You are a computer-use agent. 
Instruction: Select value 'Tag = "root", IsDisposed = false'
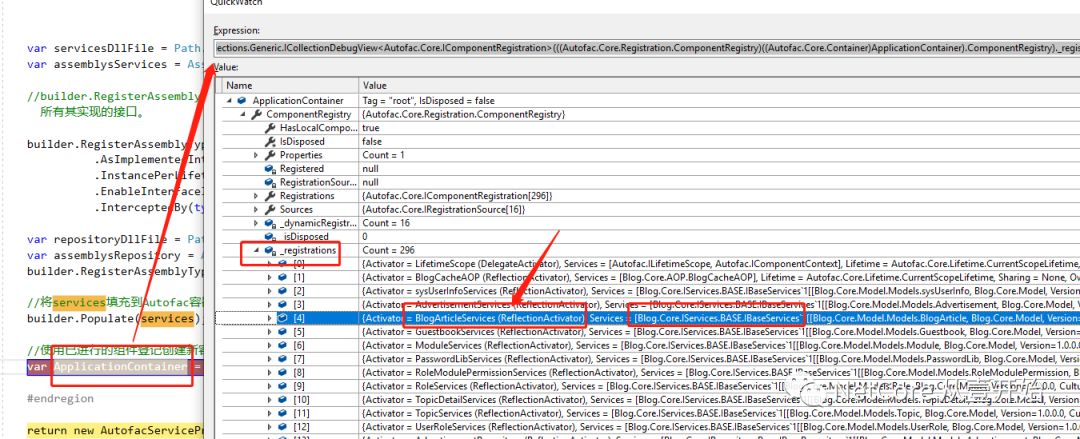[x=428, y=101]
